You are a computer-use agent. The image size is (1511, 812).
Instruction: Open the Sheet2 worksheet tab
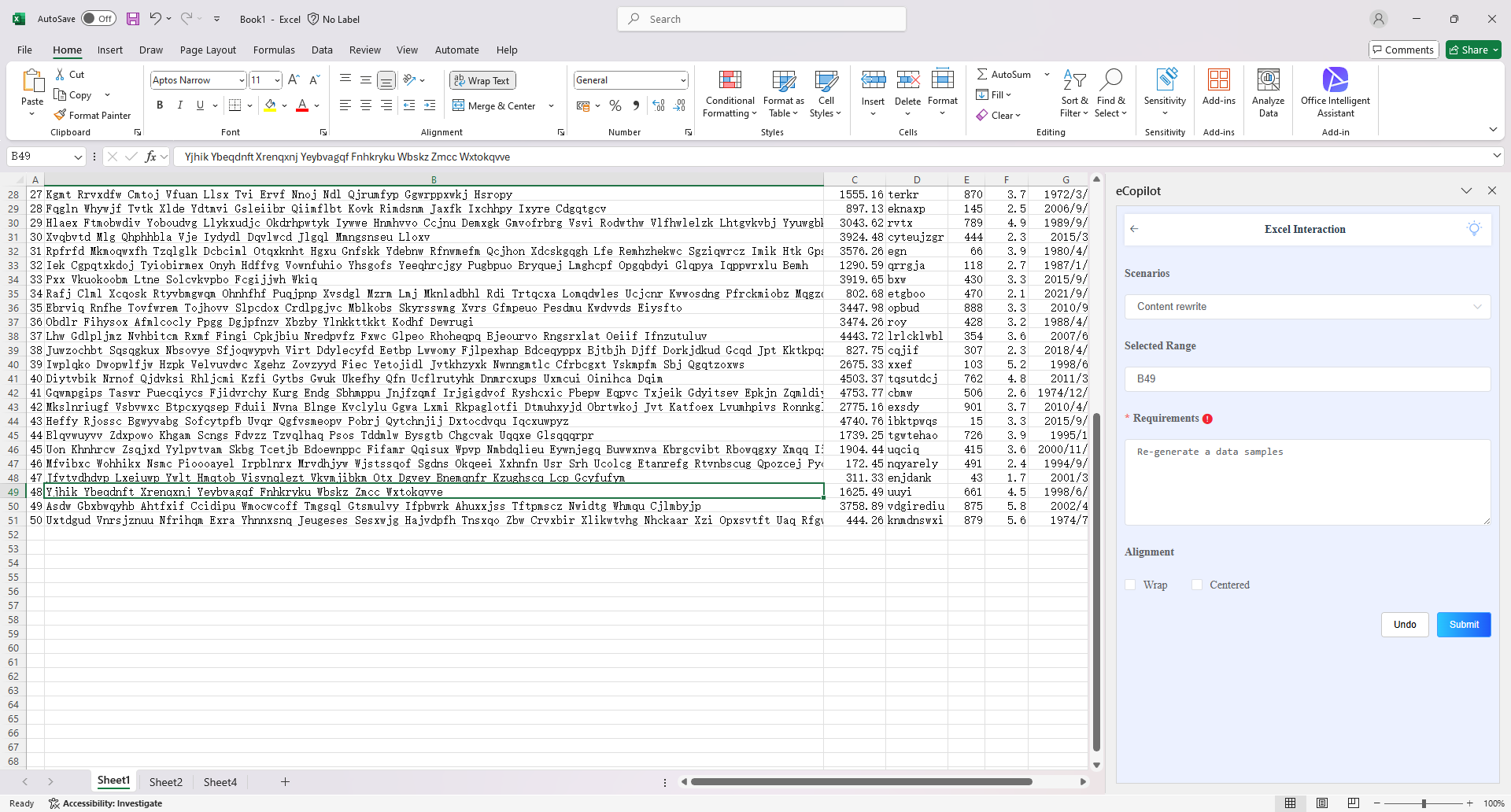tap(165, 781)
